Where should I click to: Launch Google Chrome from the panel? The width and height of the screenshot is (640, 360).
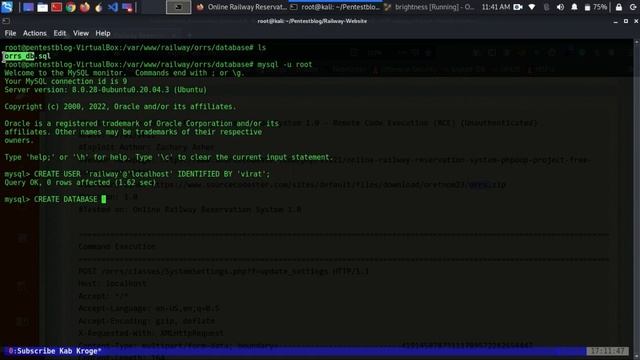pyautogui.click(x=71, y=7)
